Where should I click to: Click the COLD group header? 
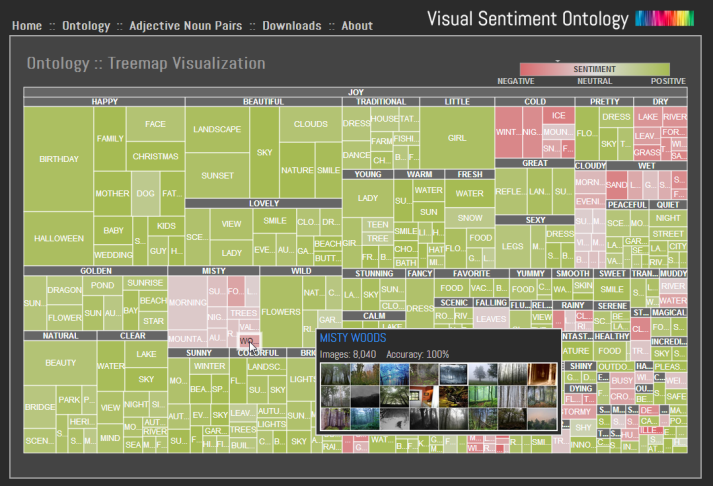535,101
